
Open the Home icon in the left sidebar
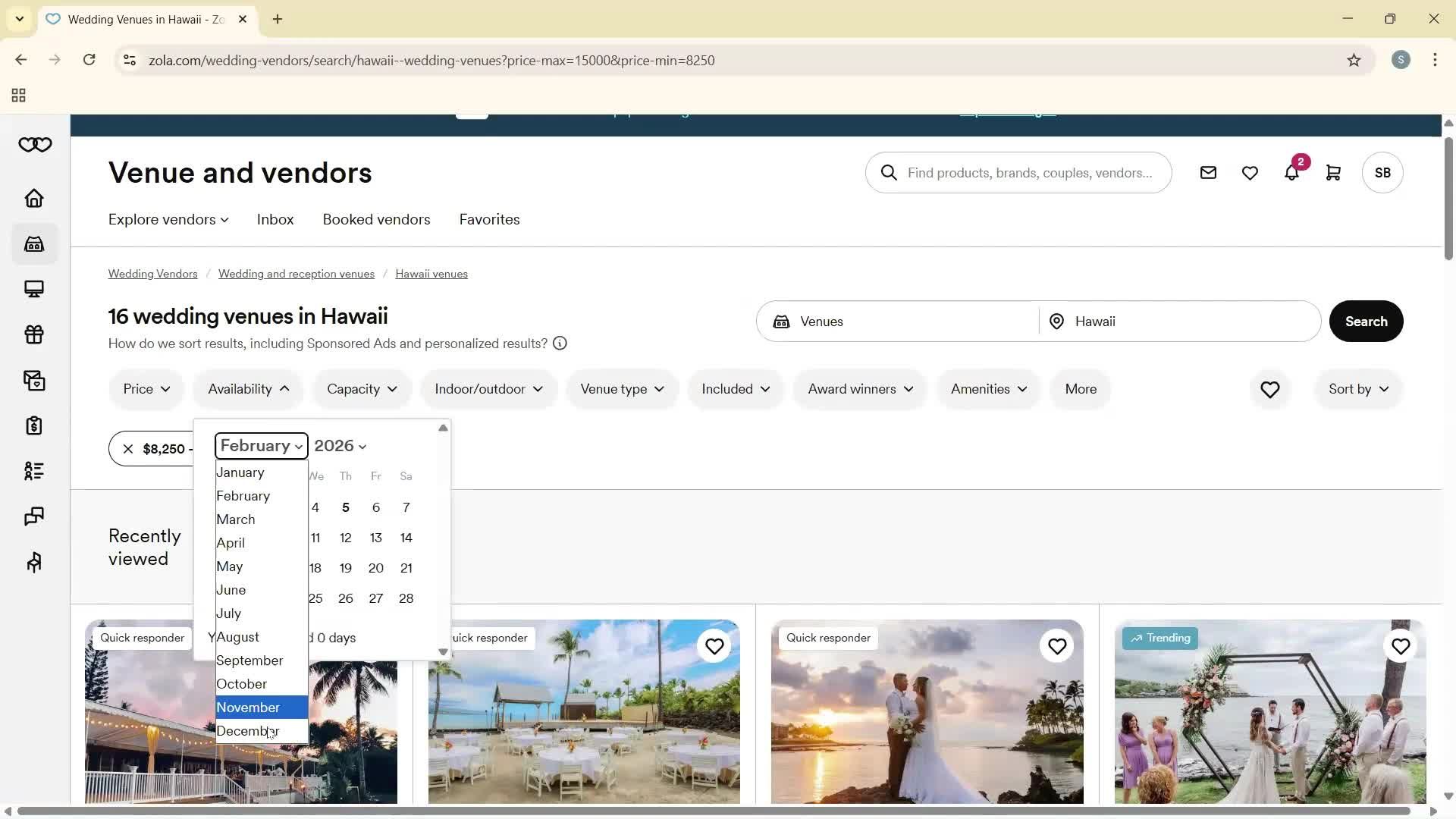(x=34, y=198)
